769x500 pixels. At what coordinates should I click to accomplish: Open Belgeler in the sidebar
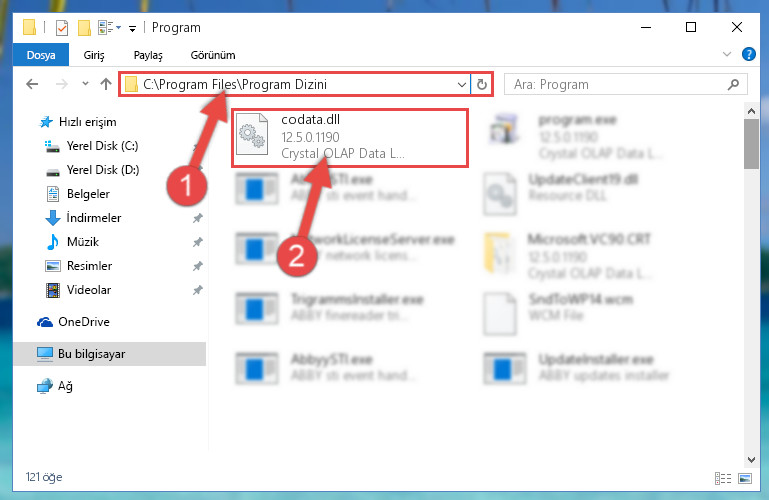click(x=77, y=194)
